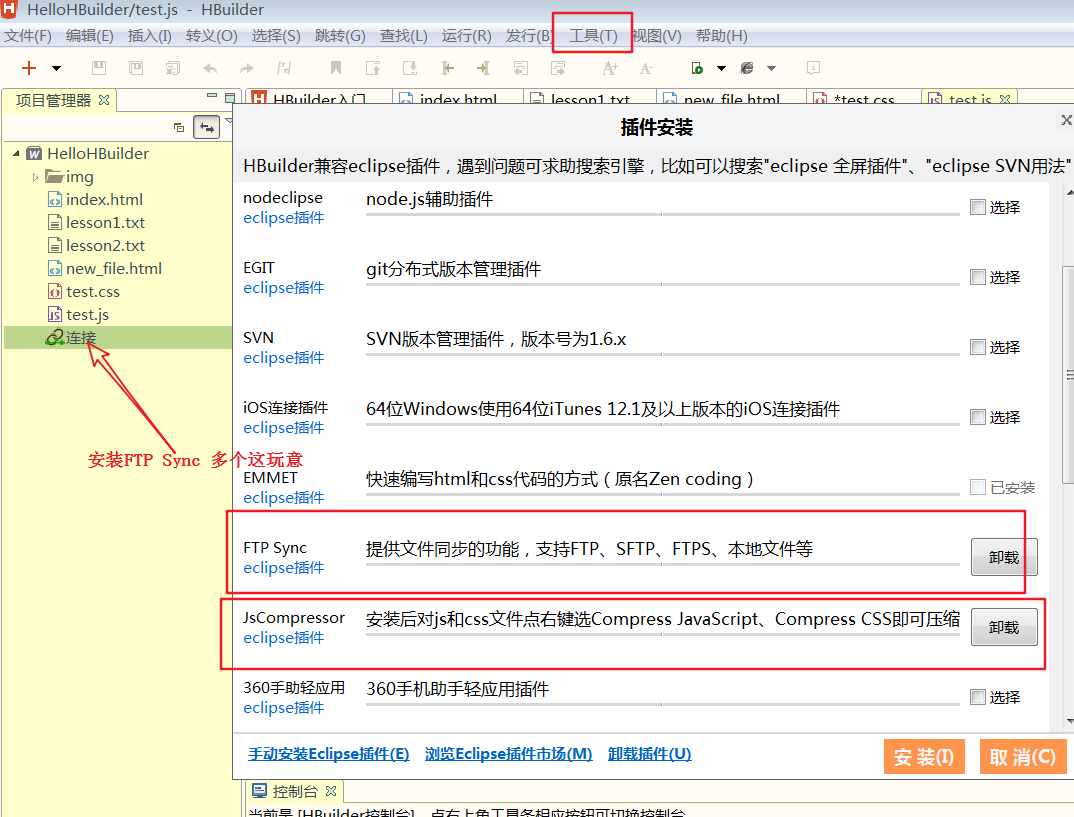The height and width of the screenshot is (817, 1074).
Task: Open the 查找(L) menu
Action: [x=403, y=36]
